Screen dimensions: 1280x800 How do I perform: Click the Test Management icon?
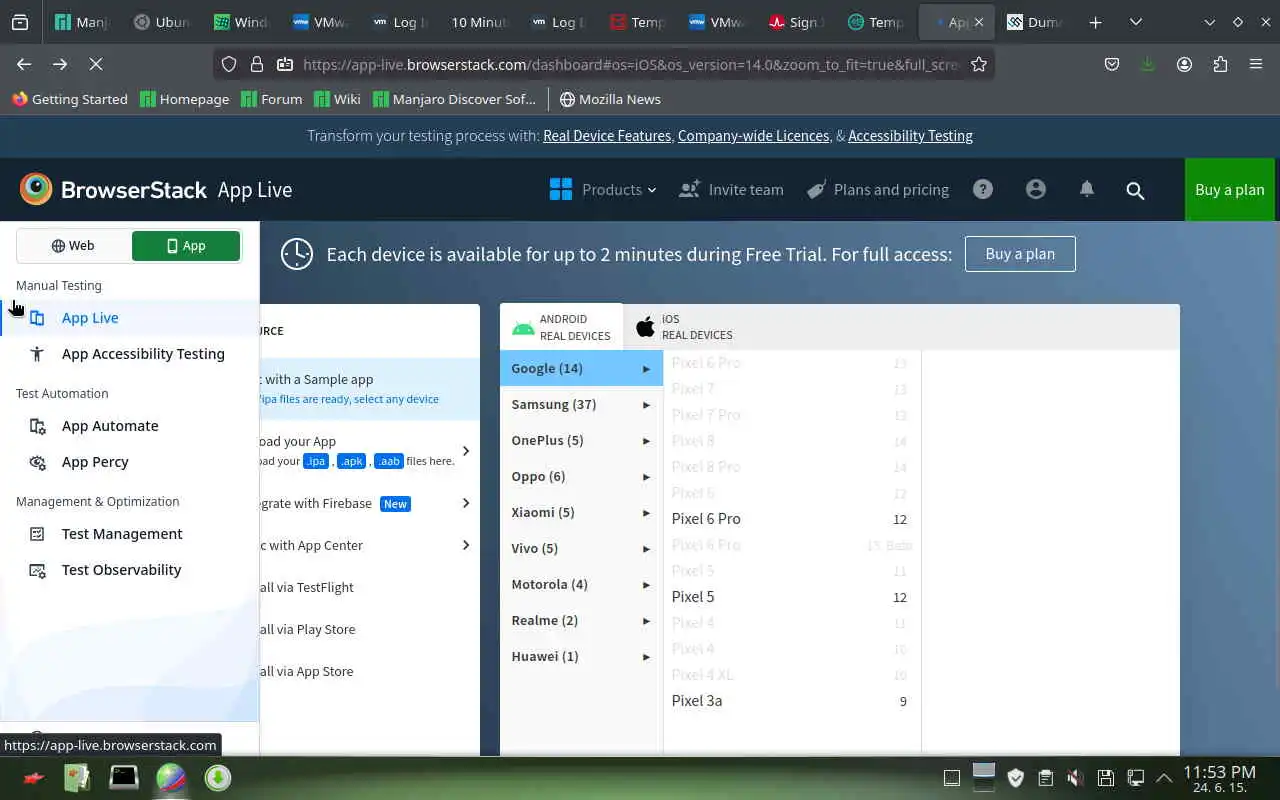tap(37, 534)
